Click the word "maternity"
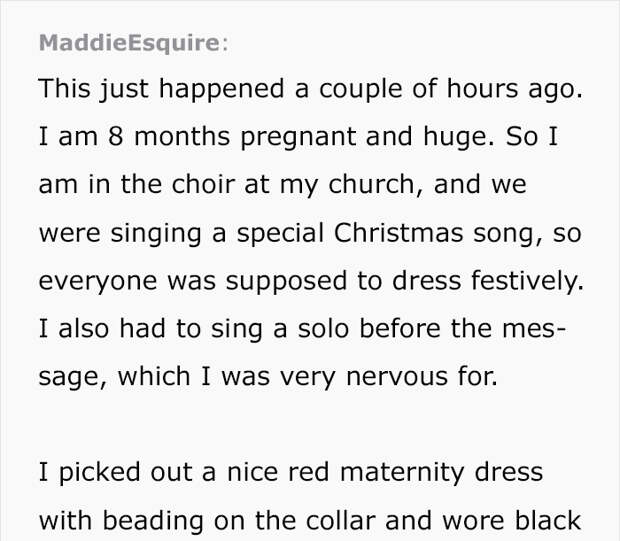 402,473
